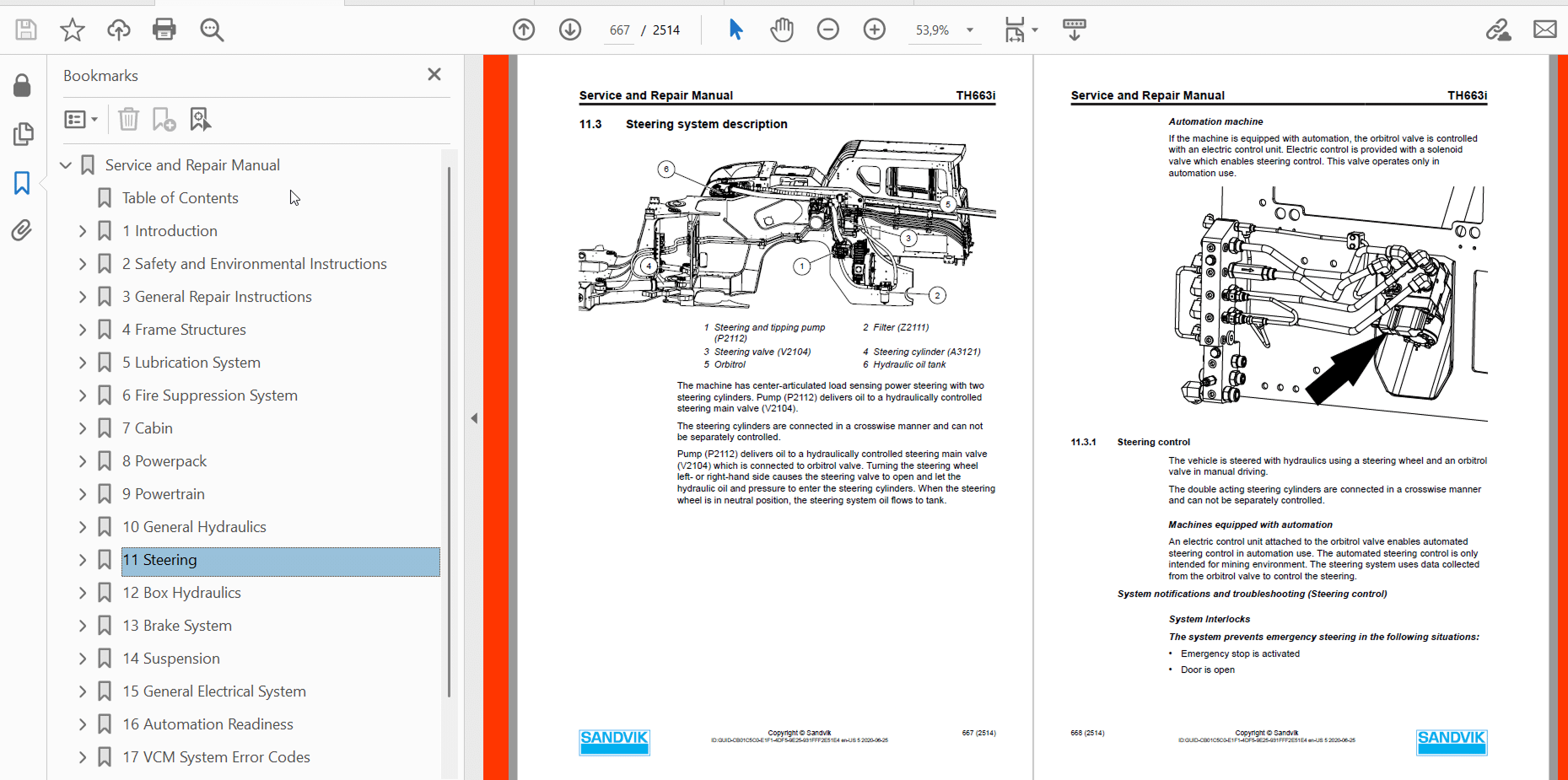The width and height of the screenshot is (1568, 780).
Task: Open the security lock panel
Action: pos(23,85)
